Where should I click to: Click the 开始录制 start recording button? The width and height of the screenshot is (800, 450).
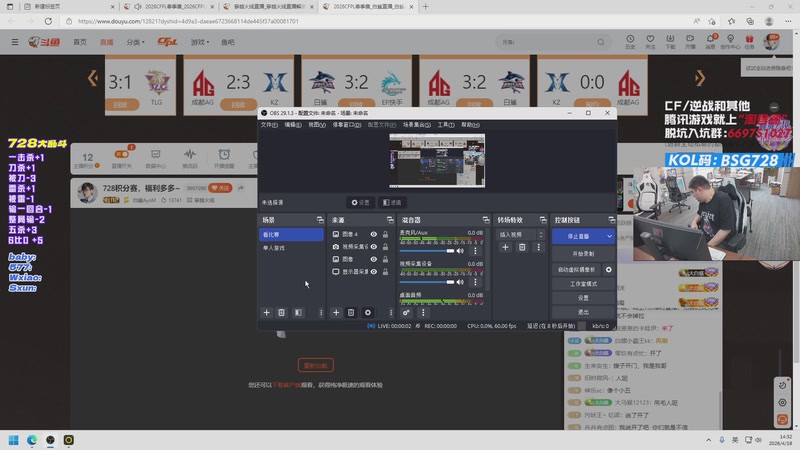pos(583,254)
